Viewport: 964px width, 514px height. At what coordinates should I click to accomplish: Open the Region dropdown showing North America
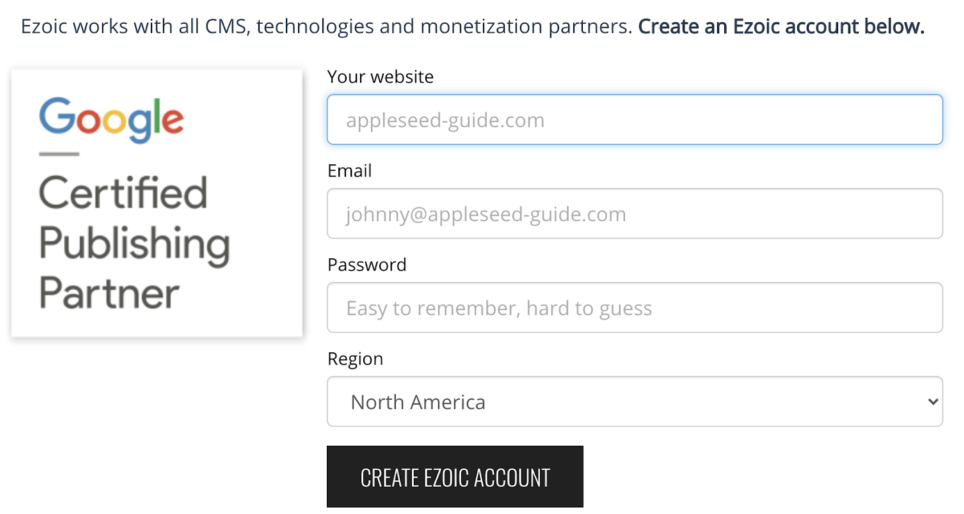pos(634,402)
